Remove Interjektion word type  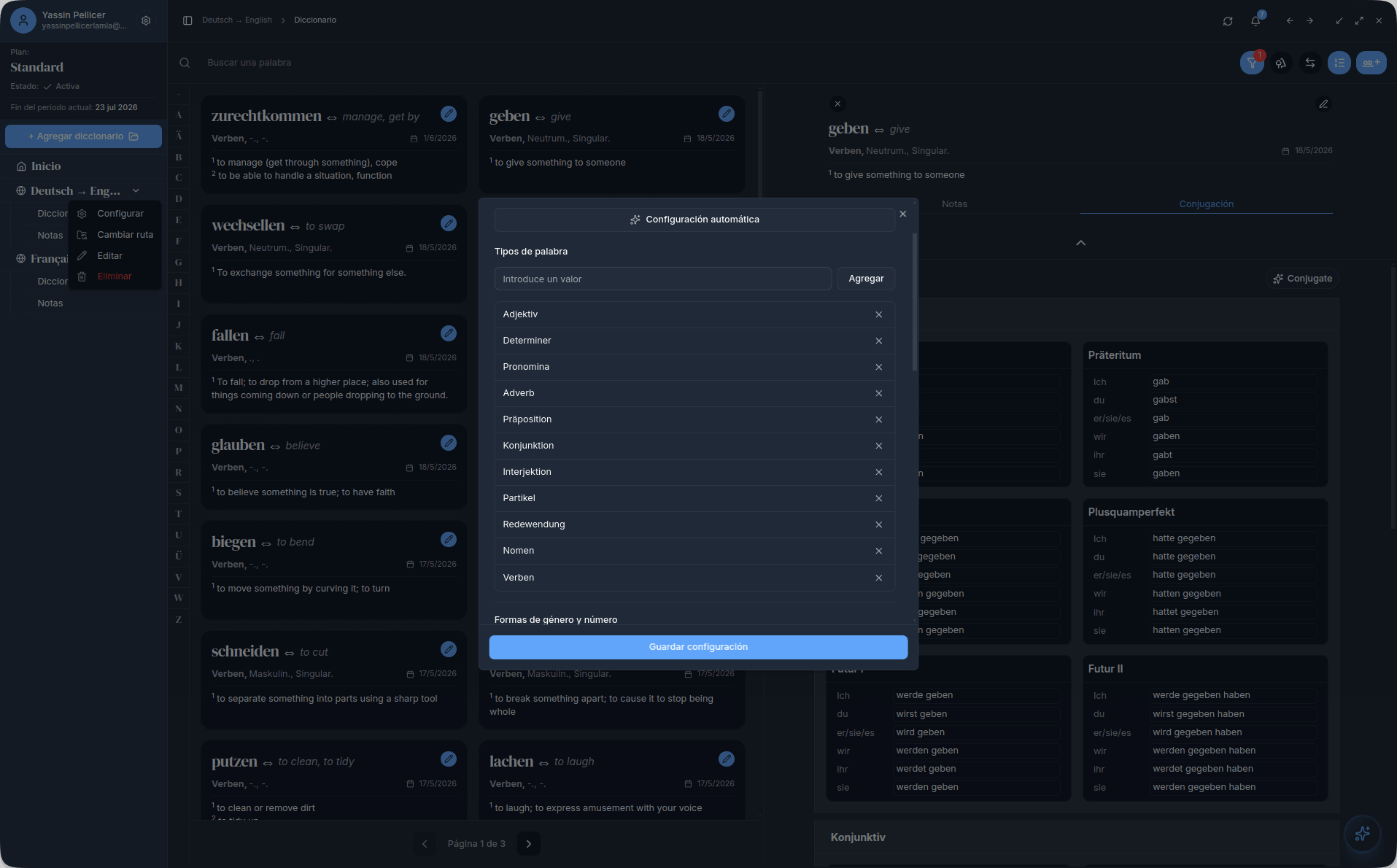point(879,473)
